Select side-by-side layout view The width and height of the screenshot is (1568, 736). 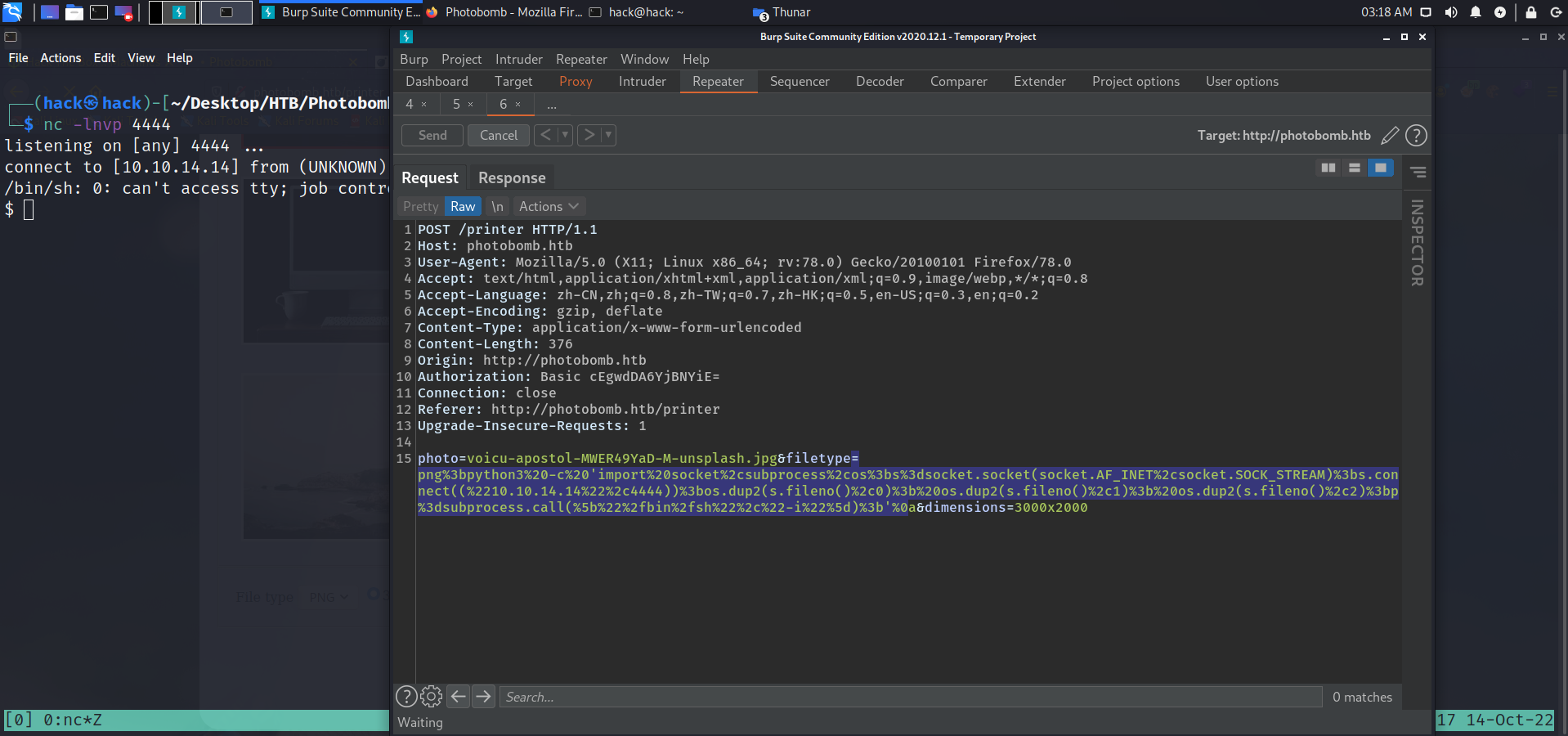pyautogui.click(x=1328, y=168)
